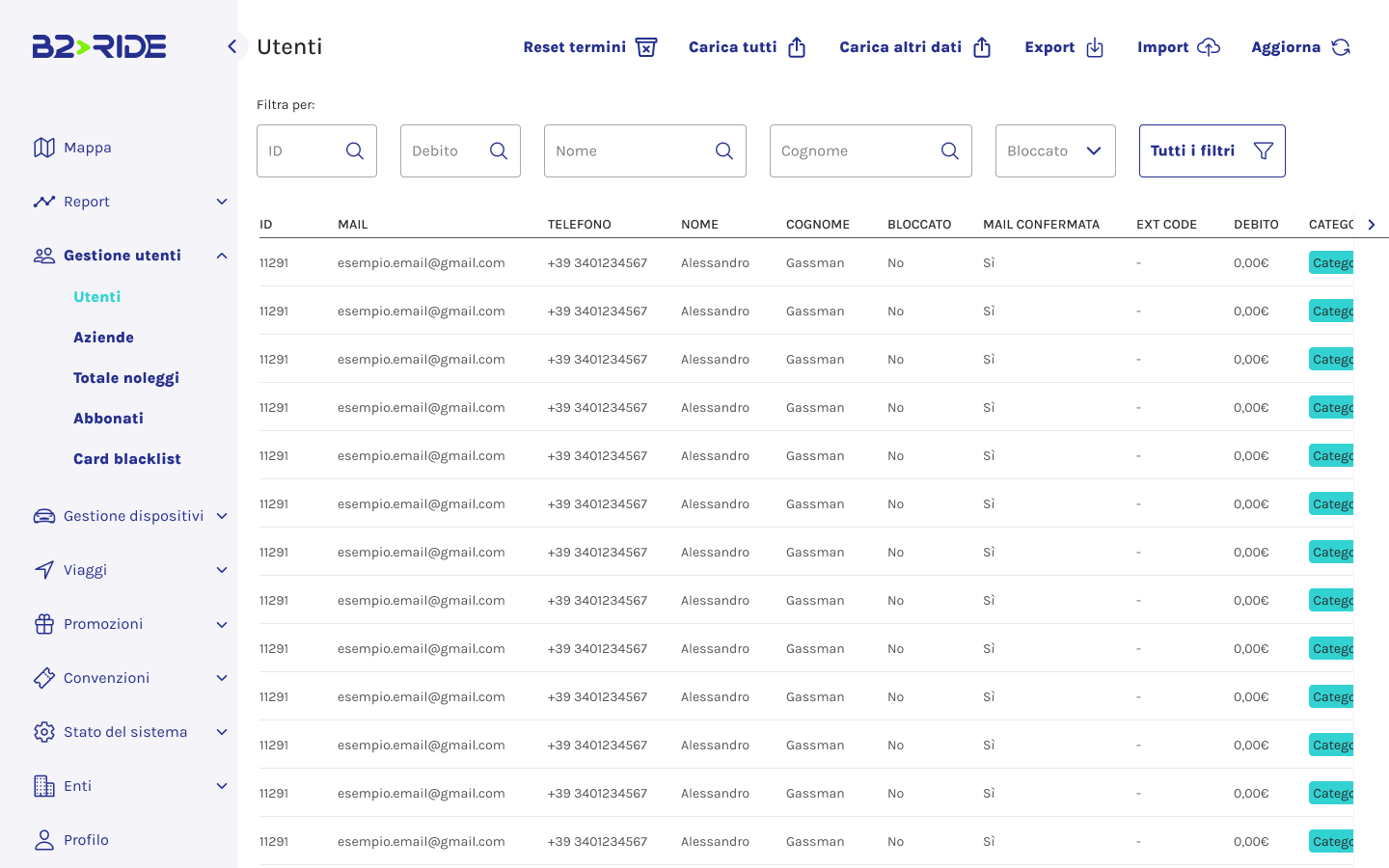Click the search icon in Cognome filter
This screenshot has height=868, width=1389.
coord(950,150)
